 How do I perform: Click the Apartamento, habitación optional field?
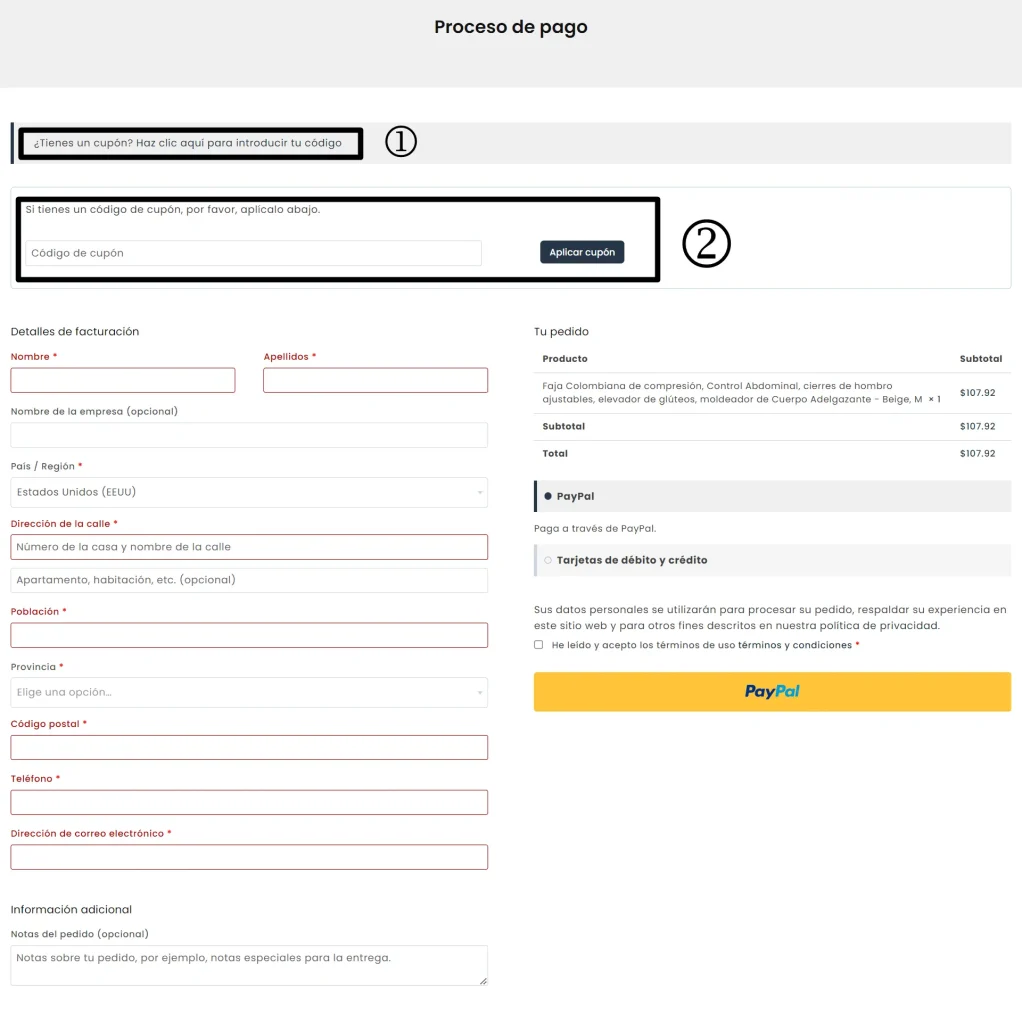coord(249,580)
